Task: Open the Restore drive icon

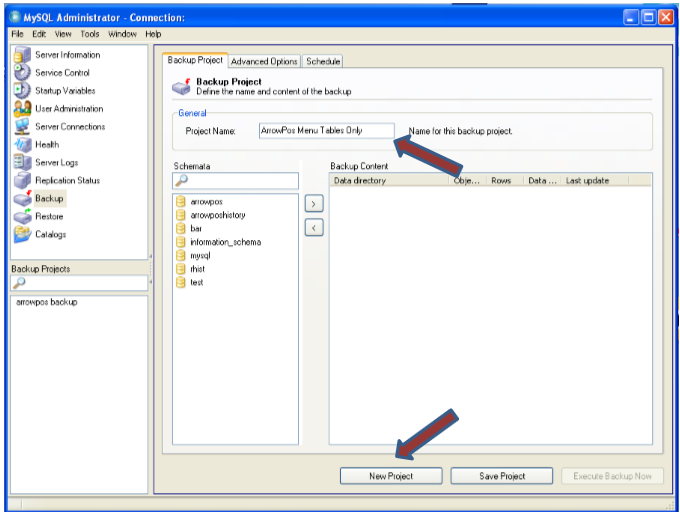Action: 23,216
